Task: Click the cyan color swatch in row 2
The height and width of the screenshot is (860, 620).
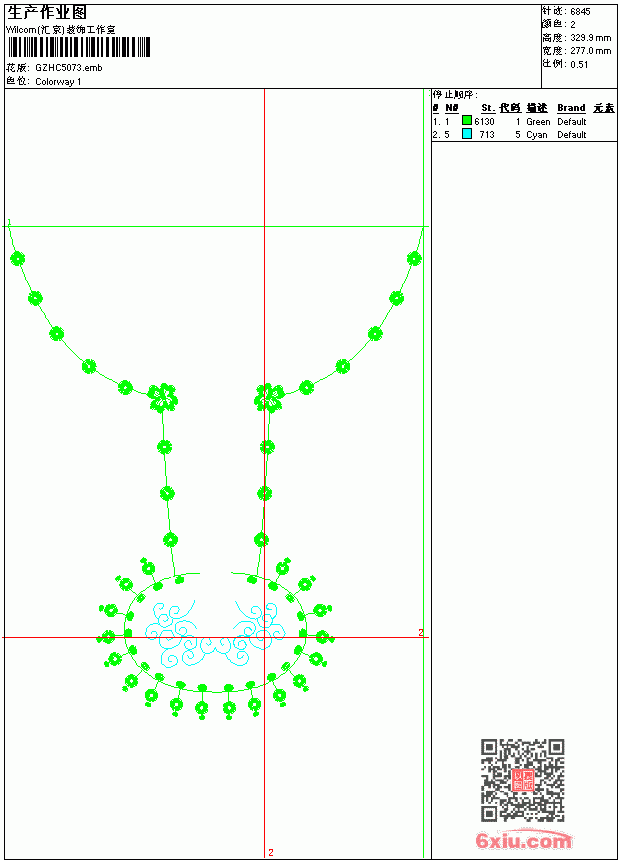Action: 467,133
